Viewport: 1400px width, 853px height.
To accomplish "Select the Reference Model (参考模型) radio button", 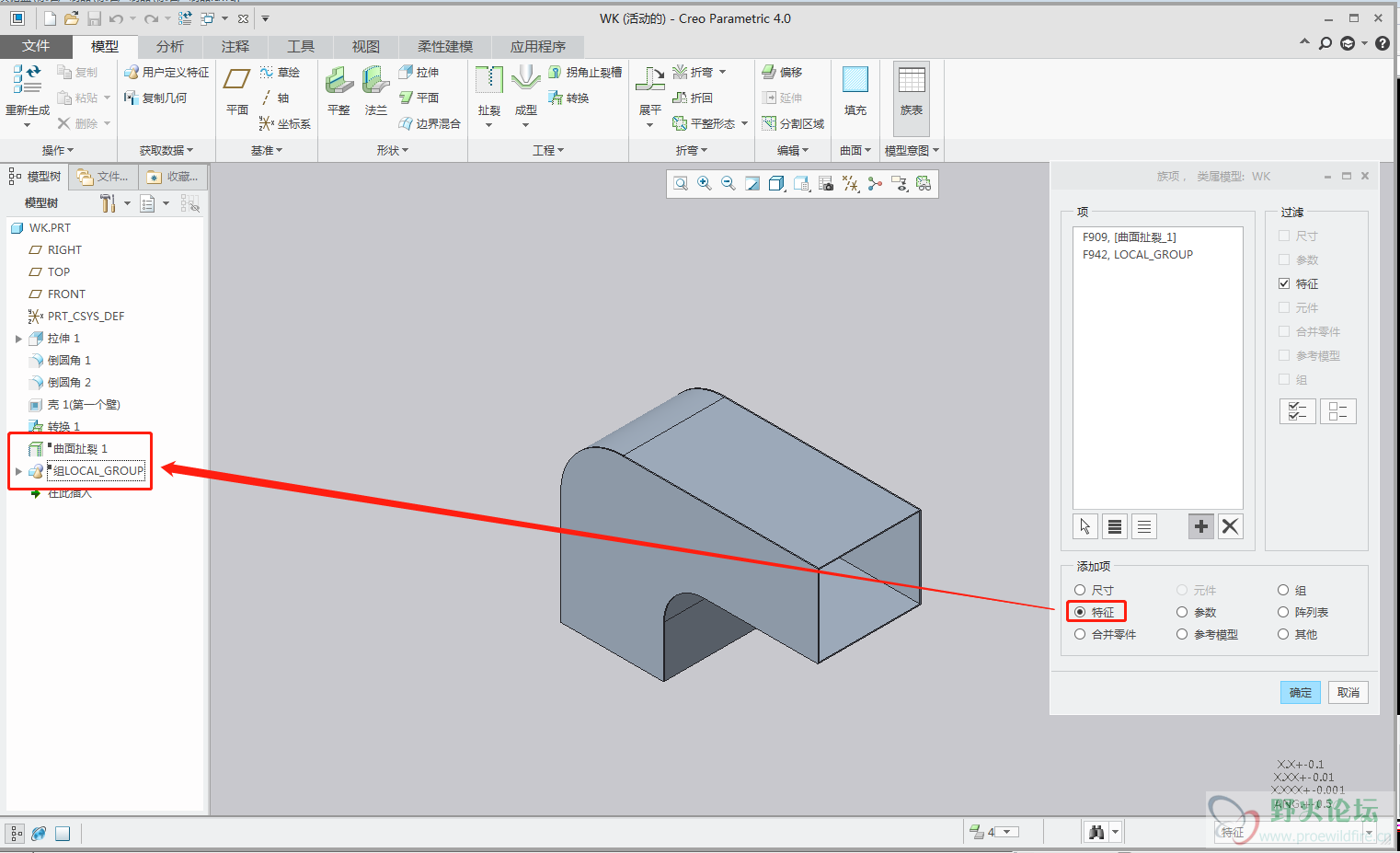I will tap(1182, 634).
